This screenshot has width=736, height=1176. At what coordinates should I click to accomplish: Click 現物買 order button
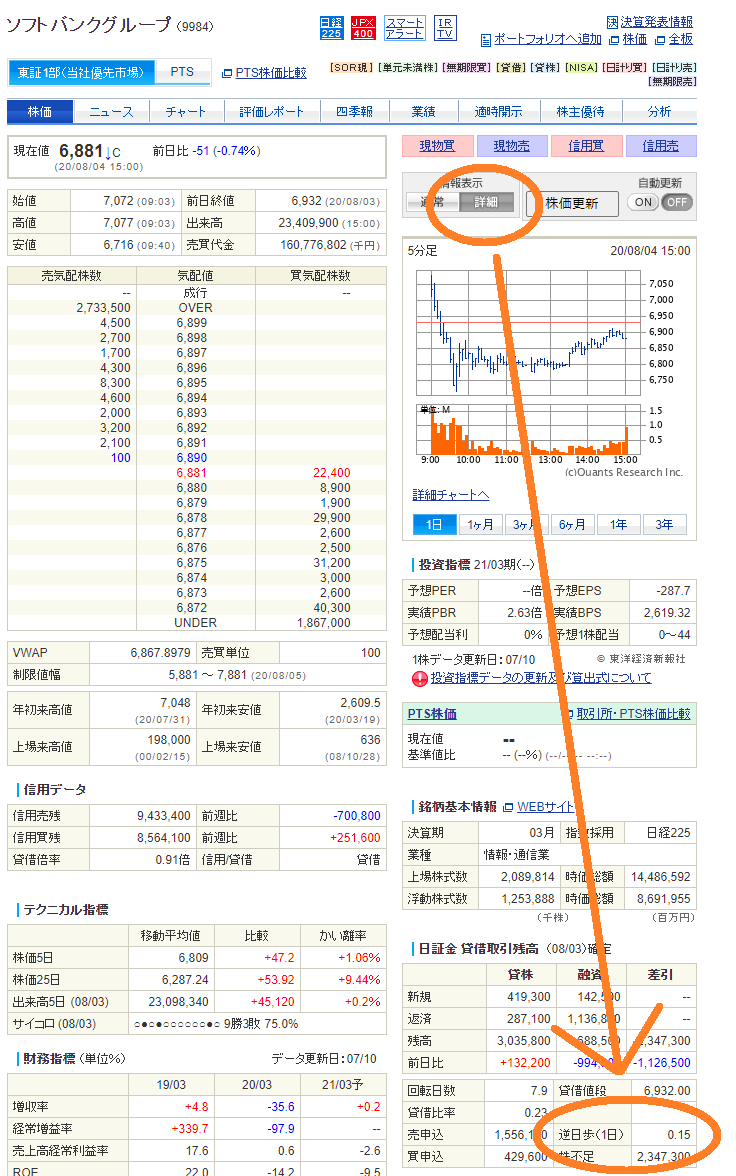tap(438, 146)
